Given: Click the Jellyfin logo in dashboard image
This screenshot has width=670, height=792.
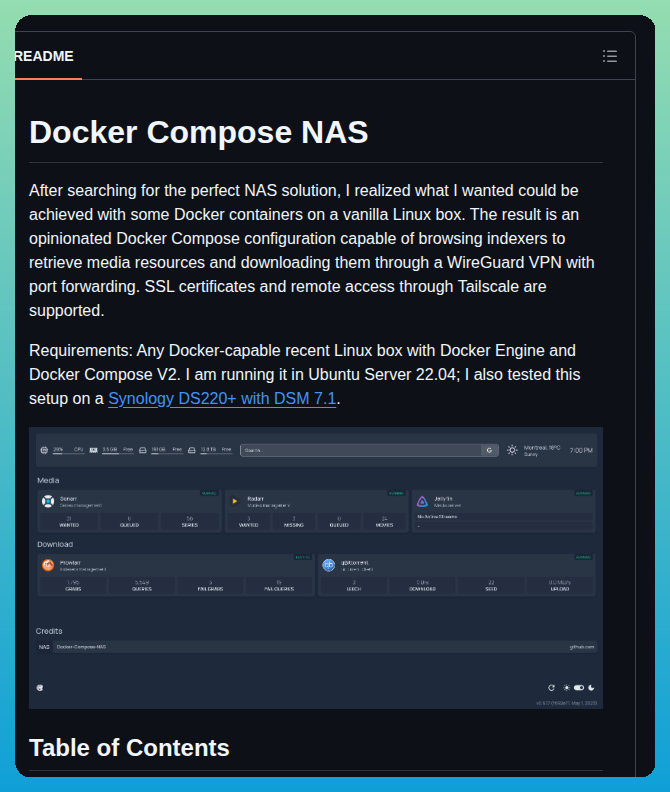Looking at the screenshot, I should [x=422, y=501].
